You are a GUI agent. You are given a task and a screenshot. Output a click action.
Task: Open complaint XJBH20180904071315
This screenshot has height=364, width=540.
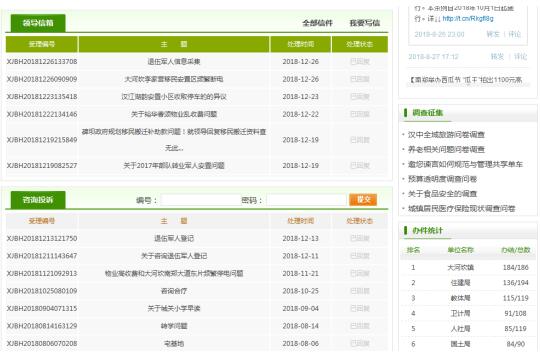42,309
